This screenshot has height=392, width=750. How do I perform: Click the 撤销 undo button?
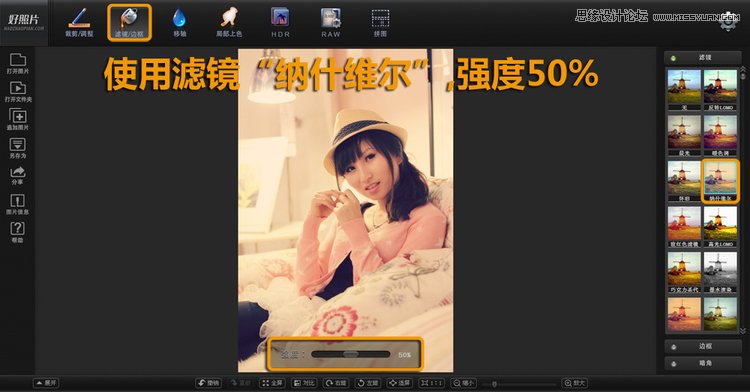[x=209, y=383]
